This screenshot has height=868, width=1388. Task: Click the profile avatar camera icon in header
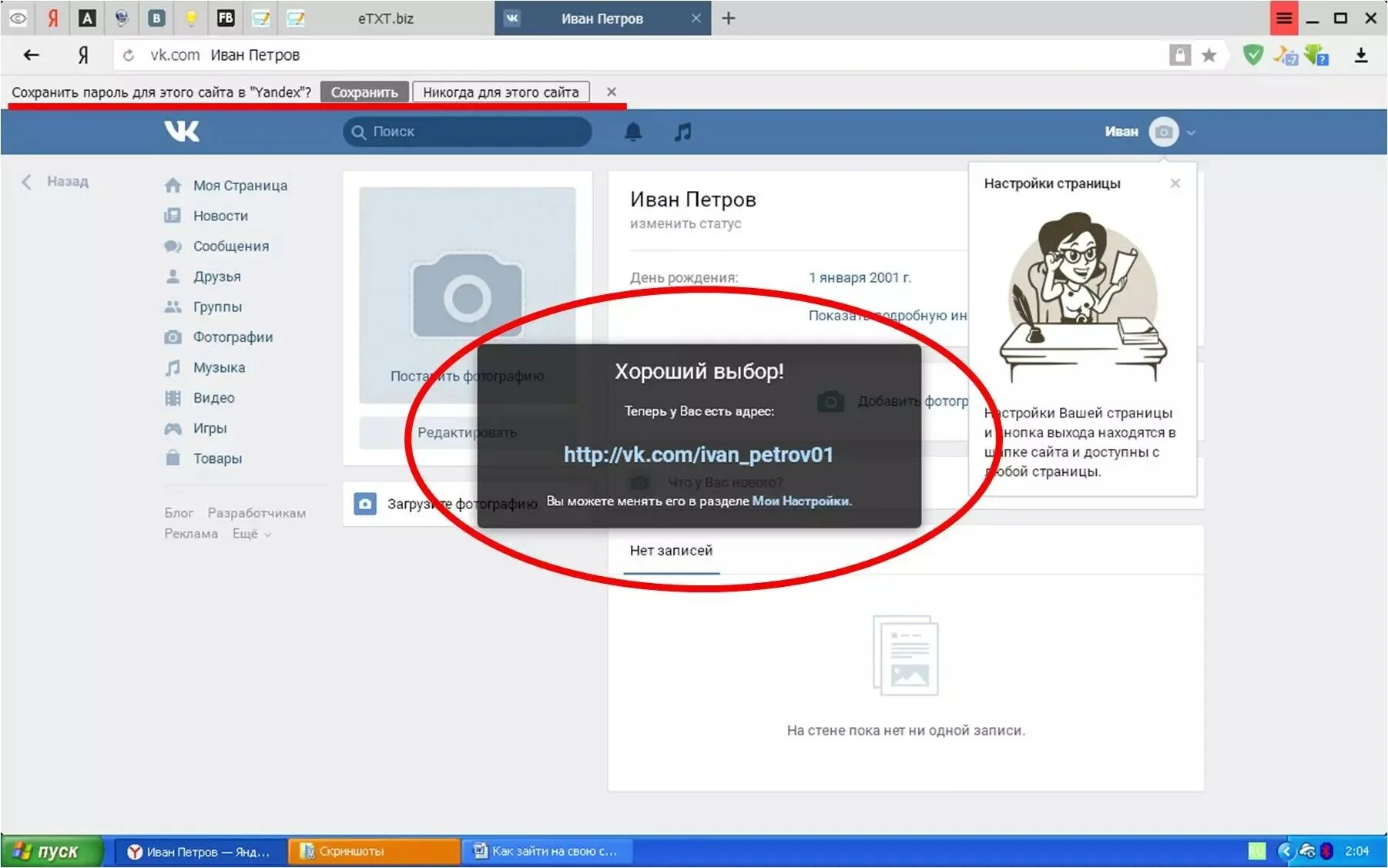pos(1164,132)
